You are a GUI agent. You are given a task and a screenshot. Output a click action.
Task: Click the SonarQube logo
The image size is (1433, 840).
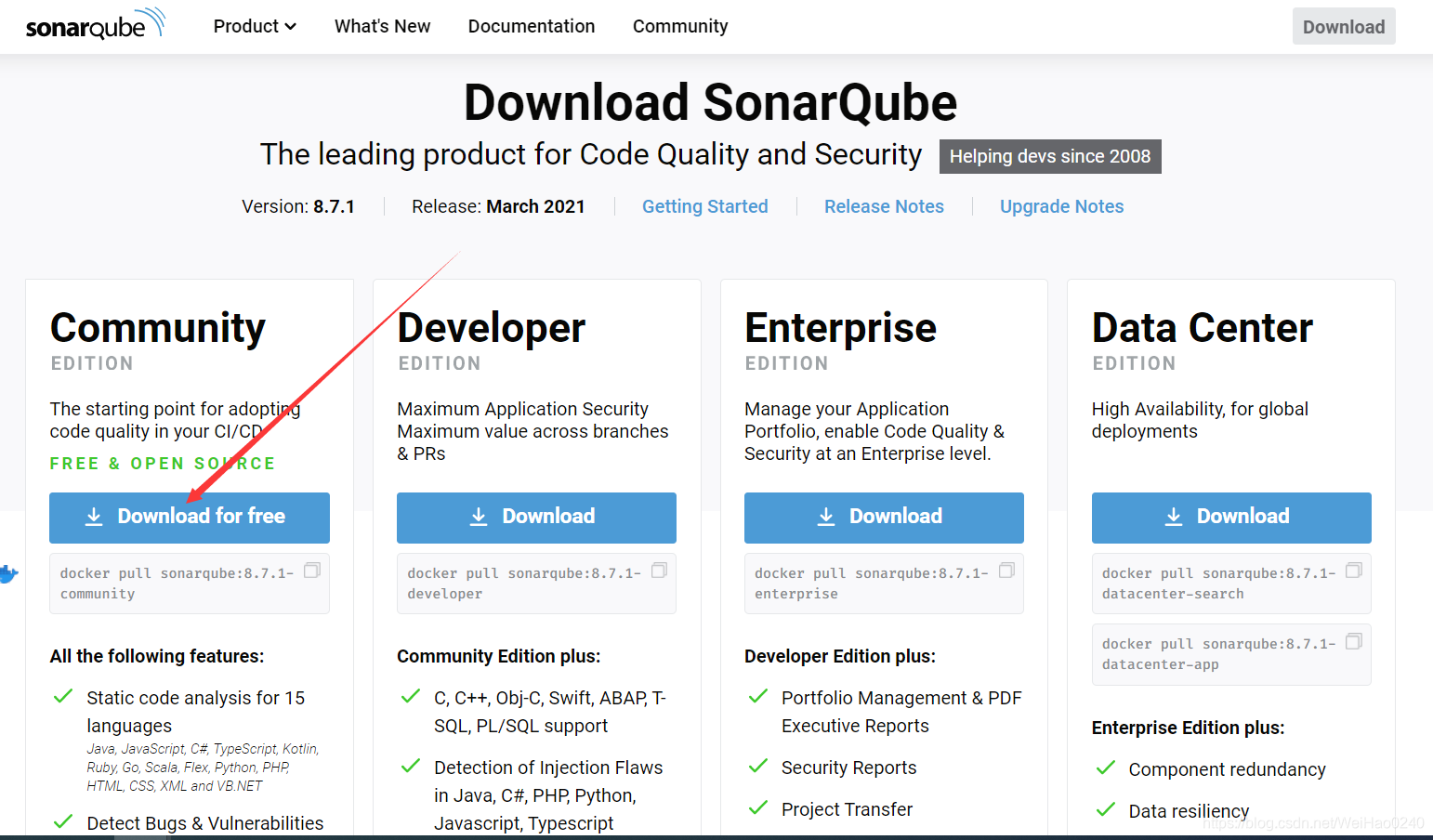coord(96,25)
